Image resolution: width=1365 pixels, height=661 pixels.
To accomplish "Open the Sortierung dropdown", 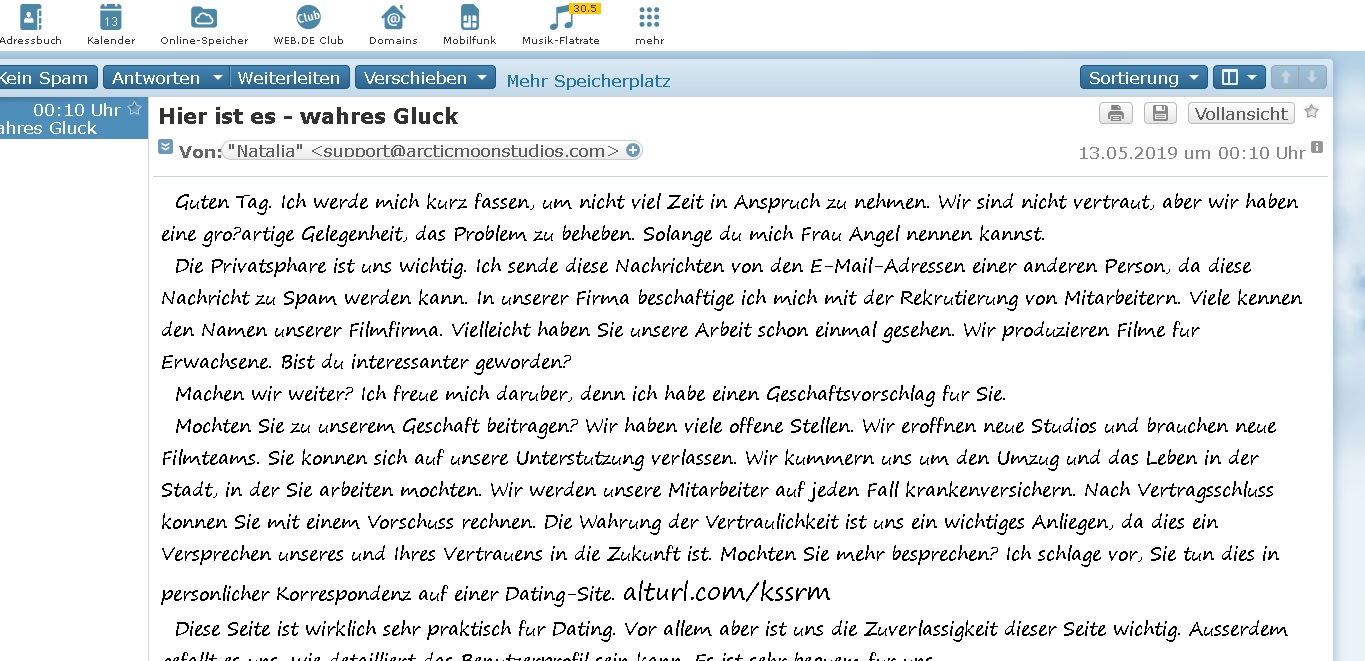I will tap(1144, 77).
